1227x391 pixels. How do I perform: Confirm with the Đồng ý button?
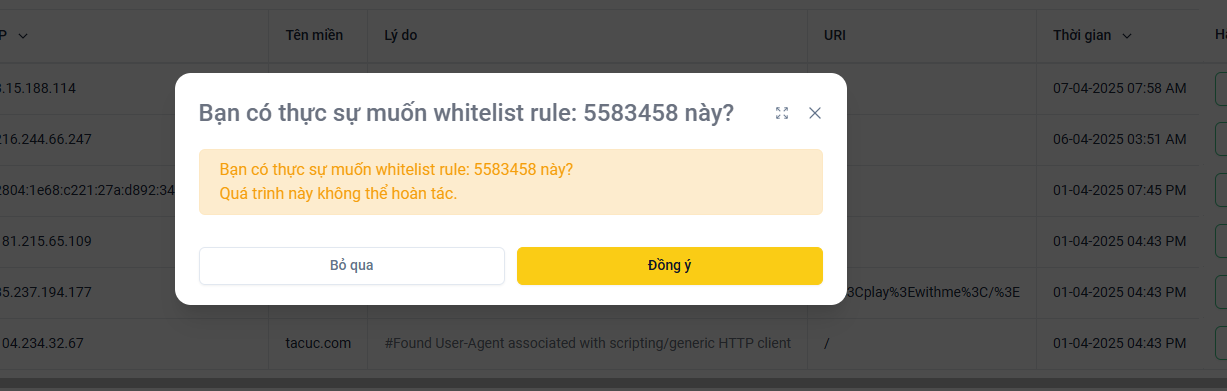tap(670, 266)
